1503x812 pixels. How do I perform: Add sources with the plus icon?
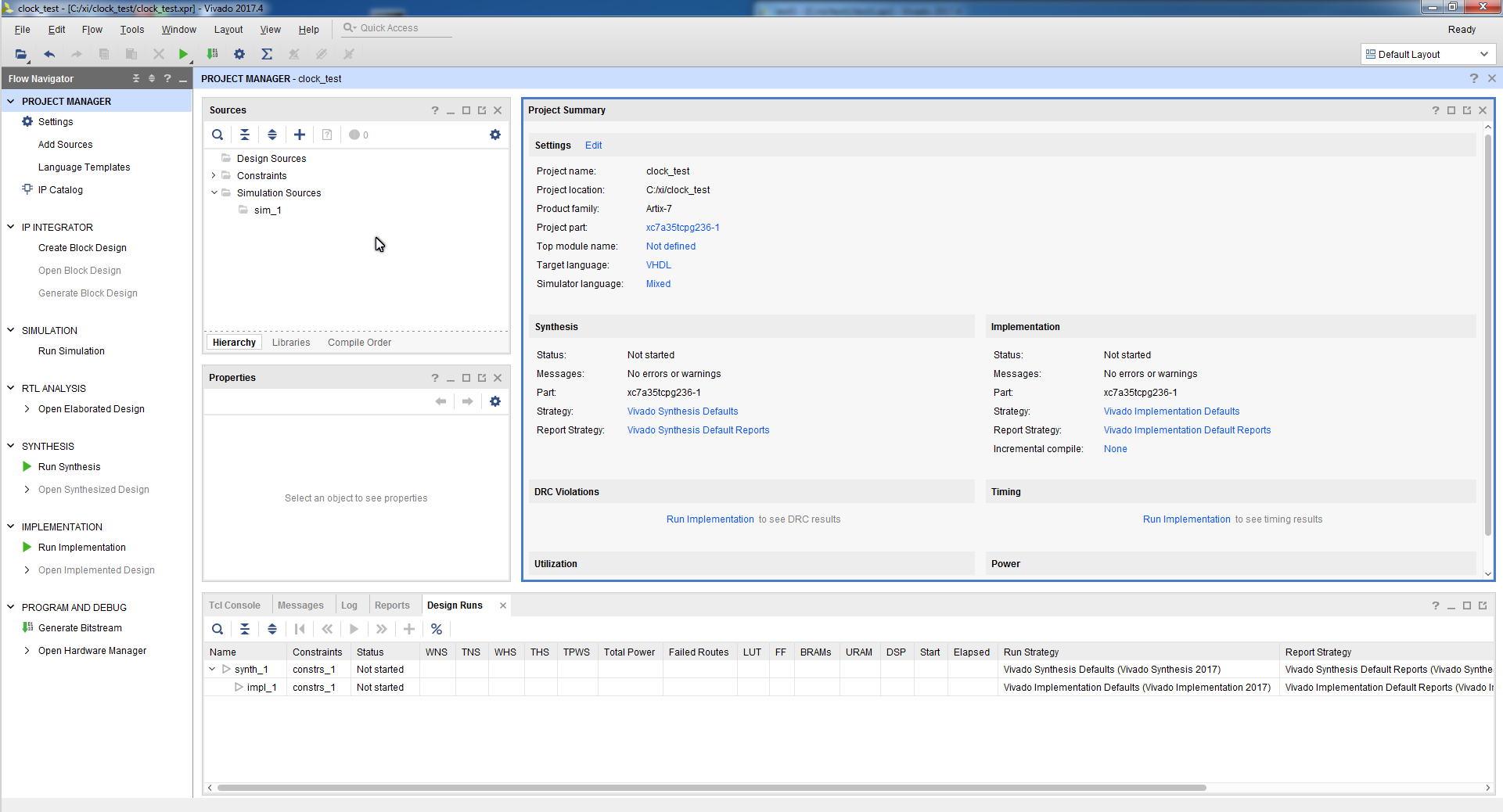click(300, 135)
